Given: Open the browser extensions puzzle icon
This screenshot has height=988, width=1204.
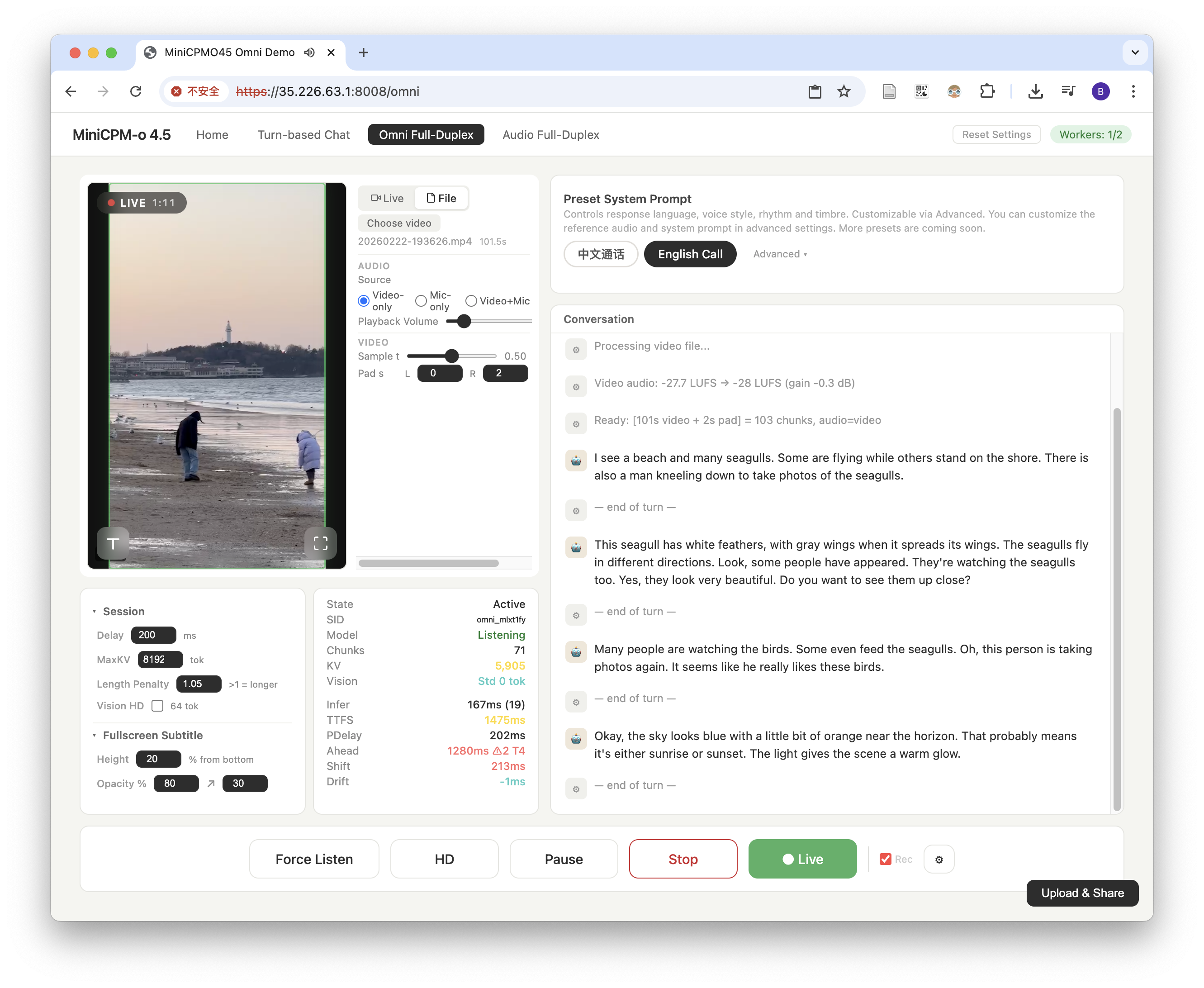Looking at the screenshot, I should [x=987, y=92].
